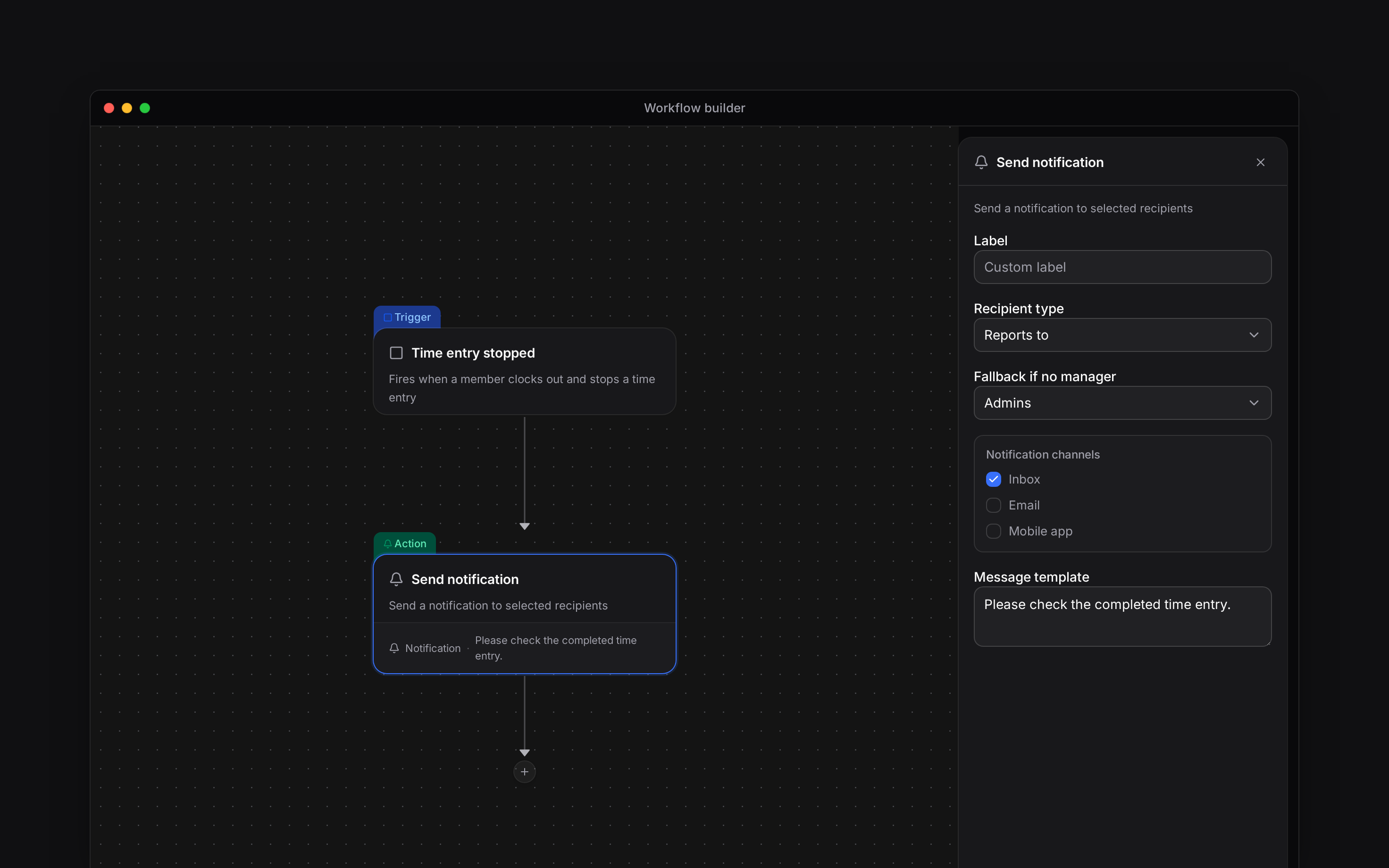Click the Message template field label
Image resolution: width=1389 pixels, height=868 pixels.
click(1031, 577)
